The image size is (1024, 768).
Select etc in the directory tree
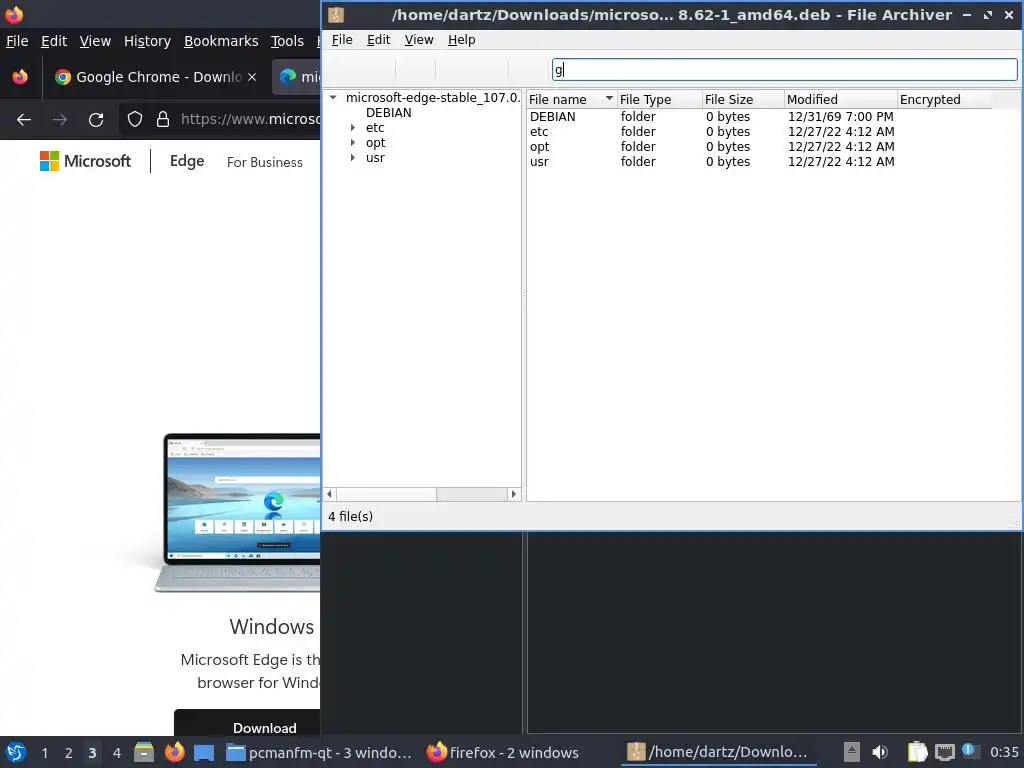(375, 128)
